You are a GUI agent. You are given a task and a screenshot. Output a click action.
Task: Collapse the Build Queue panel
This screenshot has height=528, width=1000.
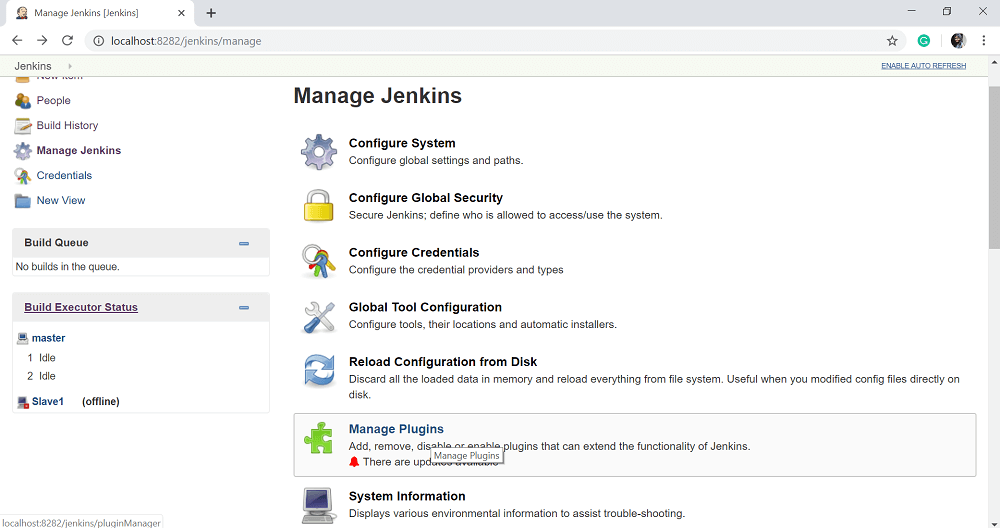click(244, 244)
